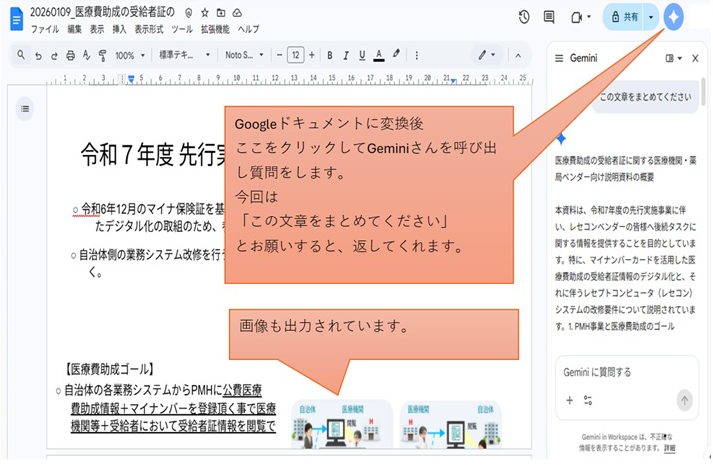Image resolution: width=713 pixels, height=471 pixels.
Task: Click the この文章をまとめてください prompt bubble
Action: 645,96
